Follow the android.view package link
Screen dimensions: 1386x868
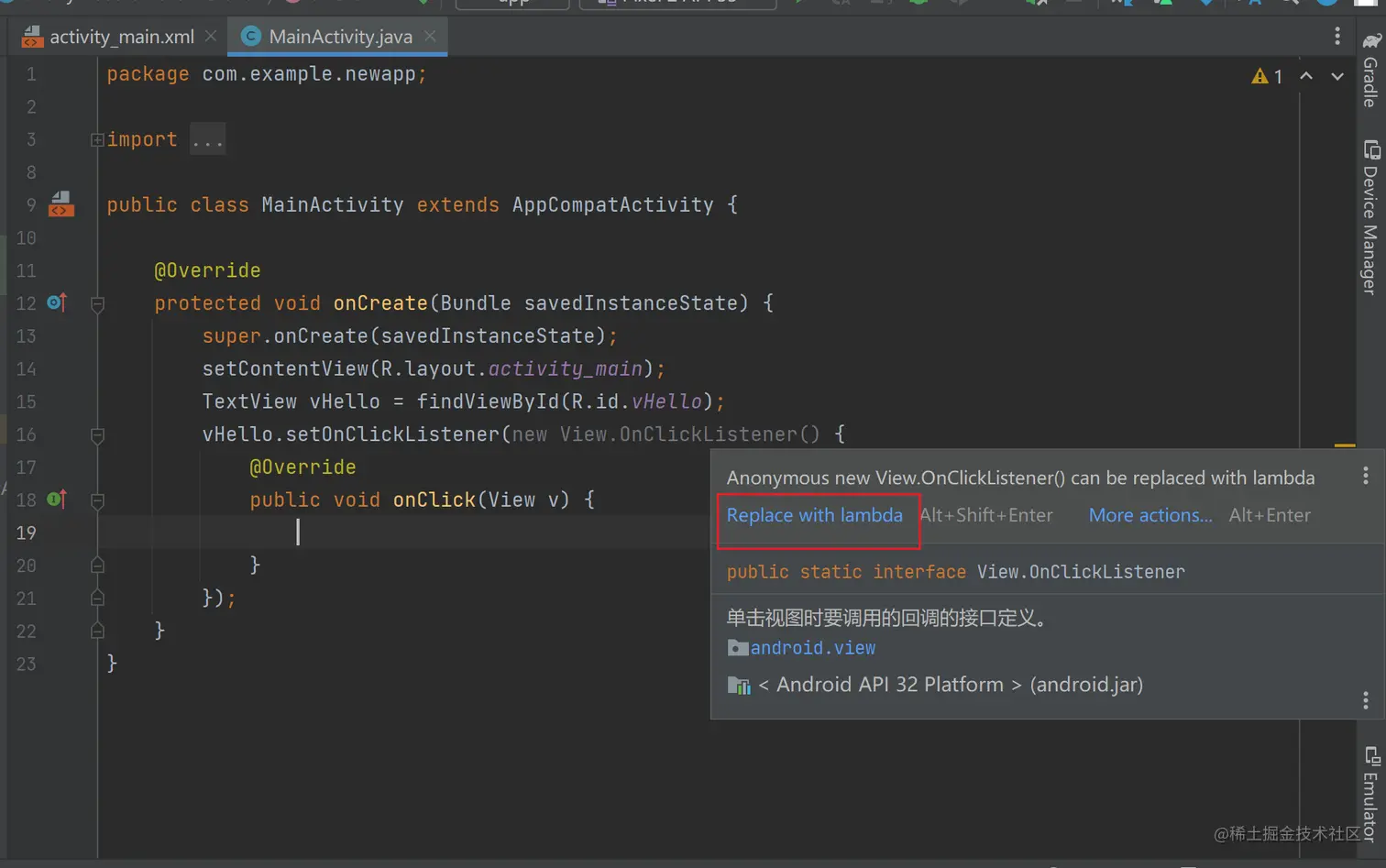click(x=812, y=648)
